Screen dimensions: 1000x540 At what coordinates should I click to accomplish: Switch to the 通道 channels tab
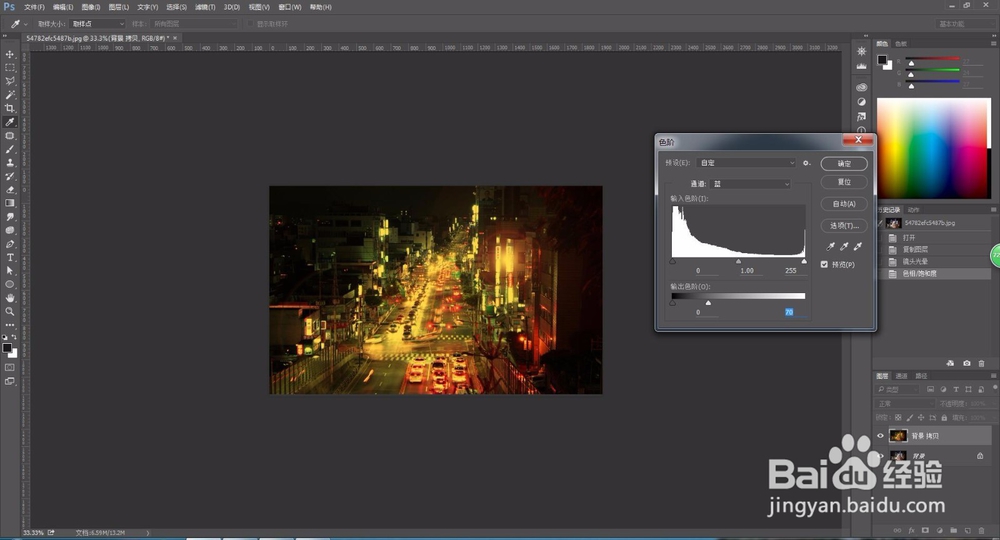pyautogui.click(x=901, y=376)
